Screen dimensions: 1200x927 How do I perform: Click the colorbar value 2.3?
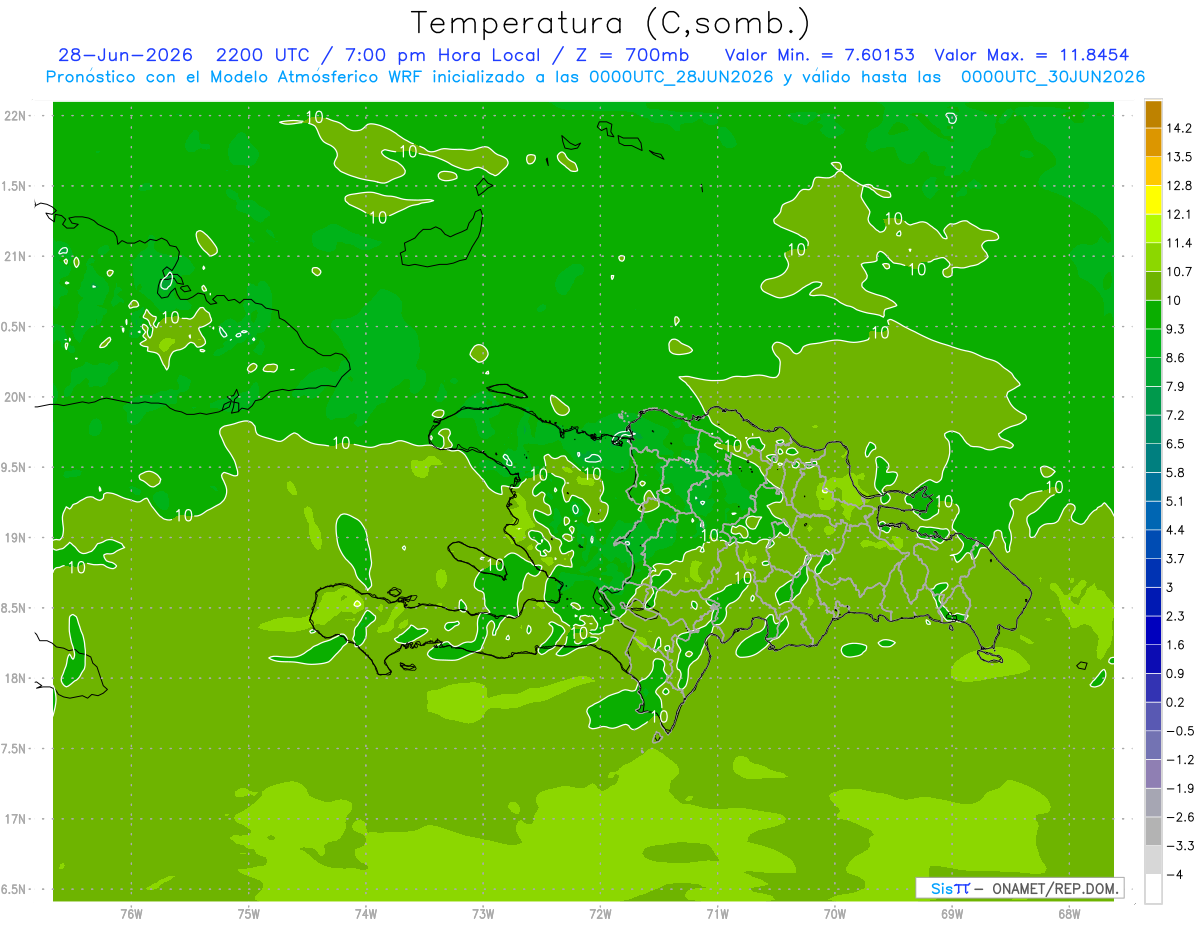coord(1176,616)
